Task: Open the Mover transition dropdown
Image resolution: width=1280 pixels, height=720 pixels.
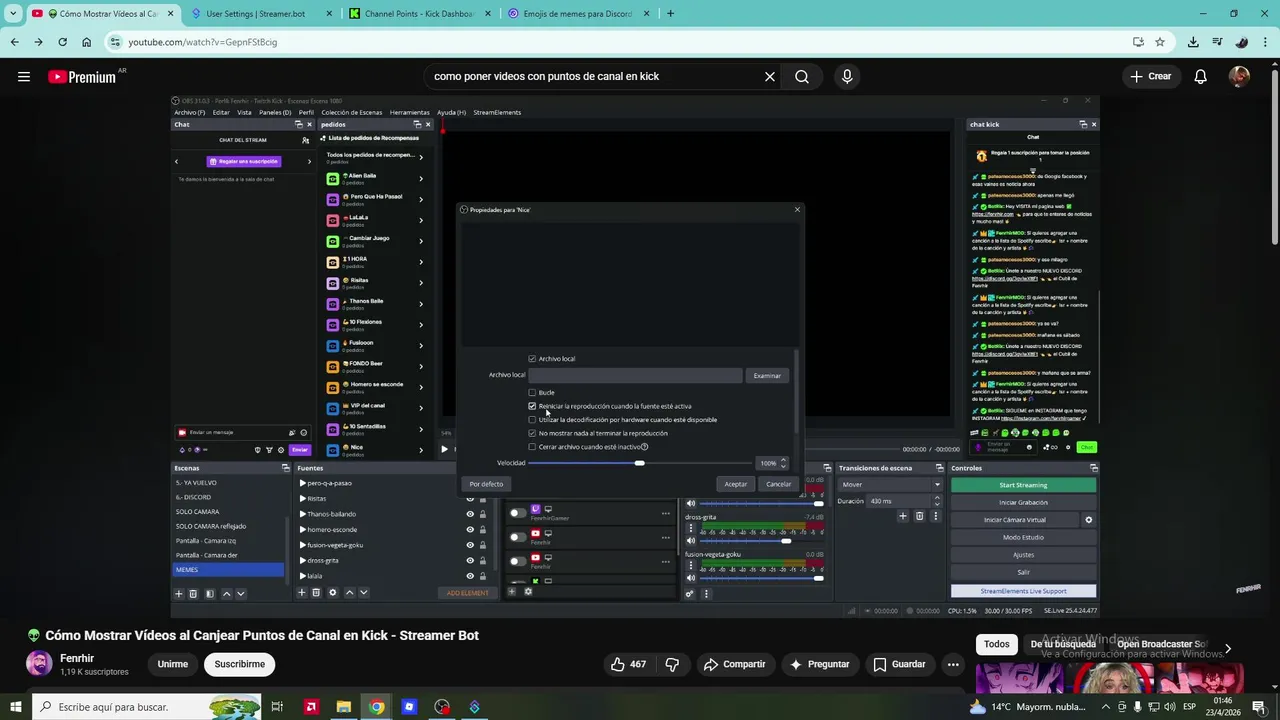Action: point(890,485)
